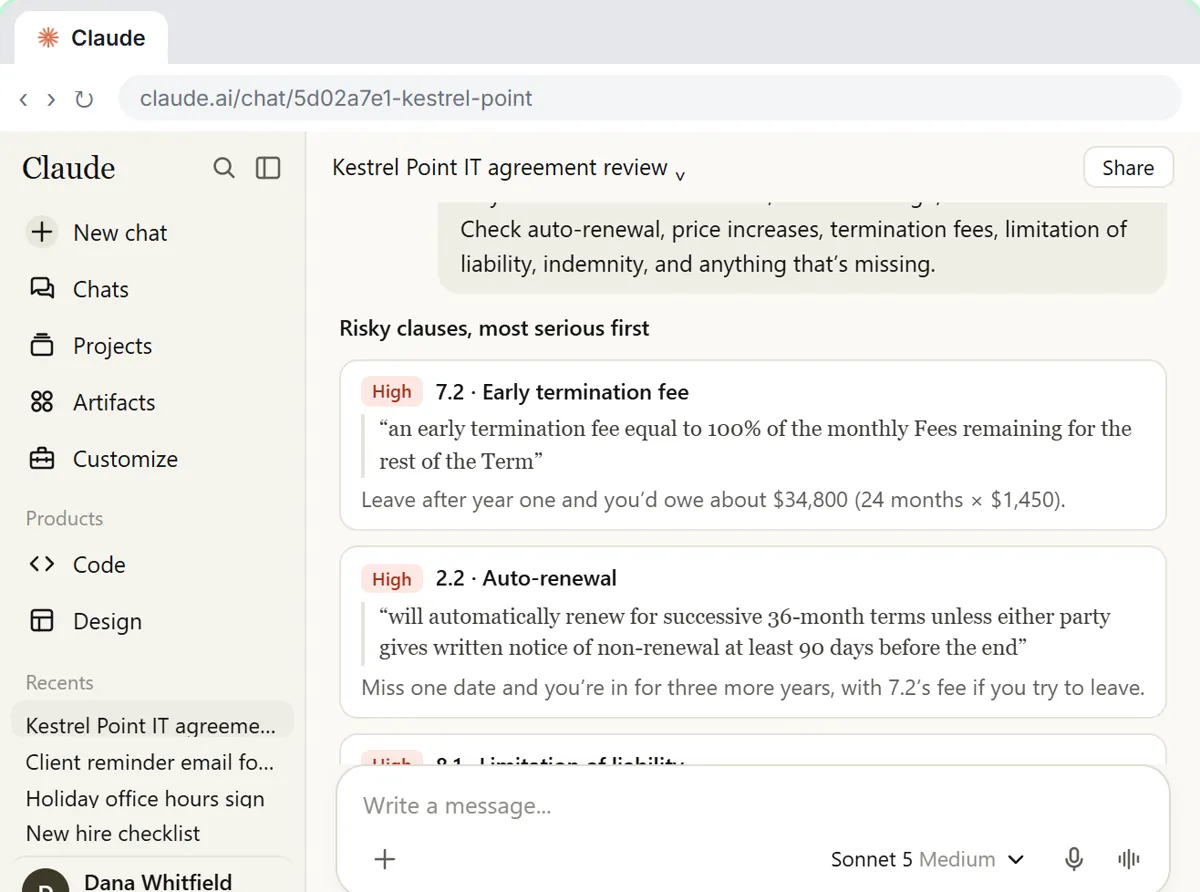
Task: Click the browser address bar URL
Action: [x=650, y=99]
